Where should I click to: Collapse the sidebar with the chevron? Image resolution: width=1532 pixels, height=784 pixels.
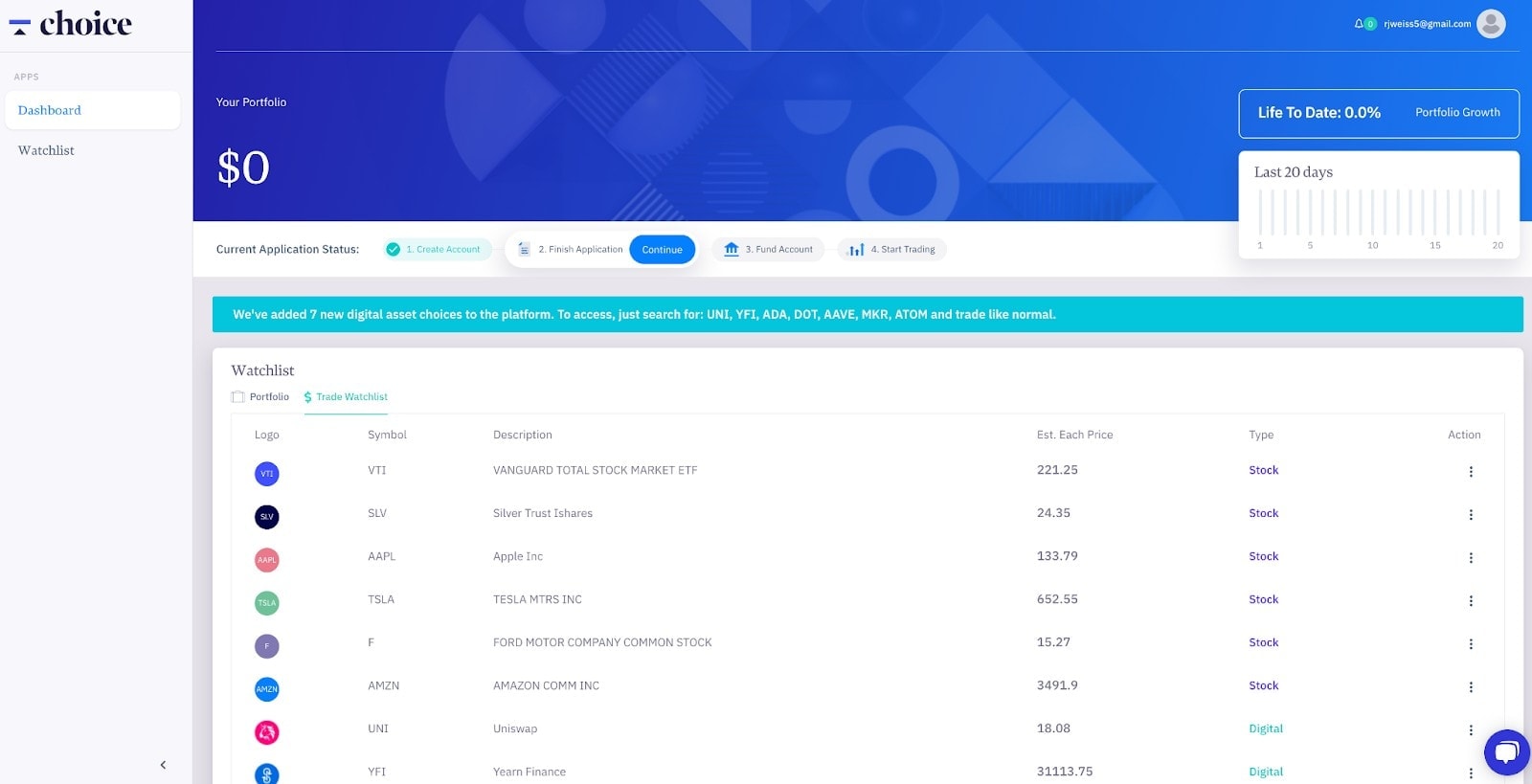pos(163,765)
